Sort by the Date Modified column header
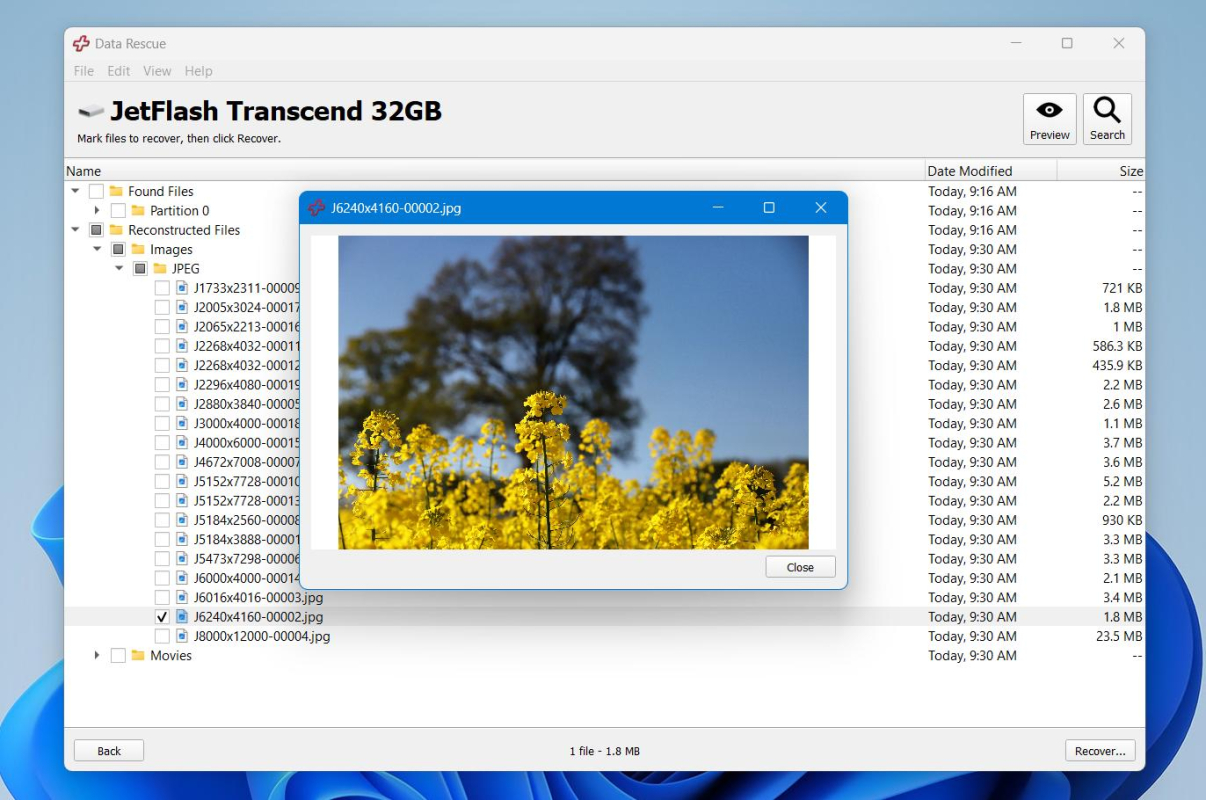 tap(990, 171)
